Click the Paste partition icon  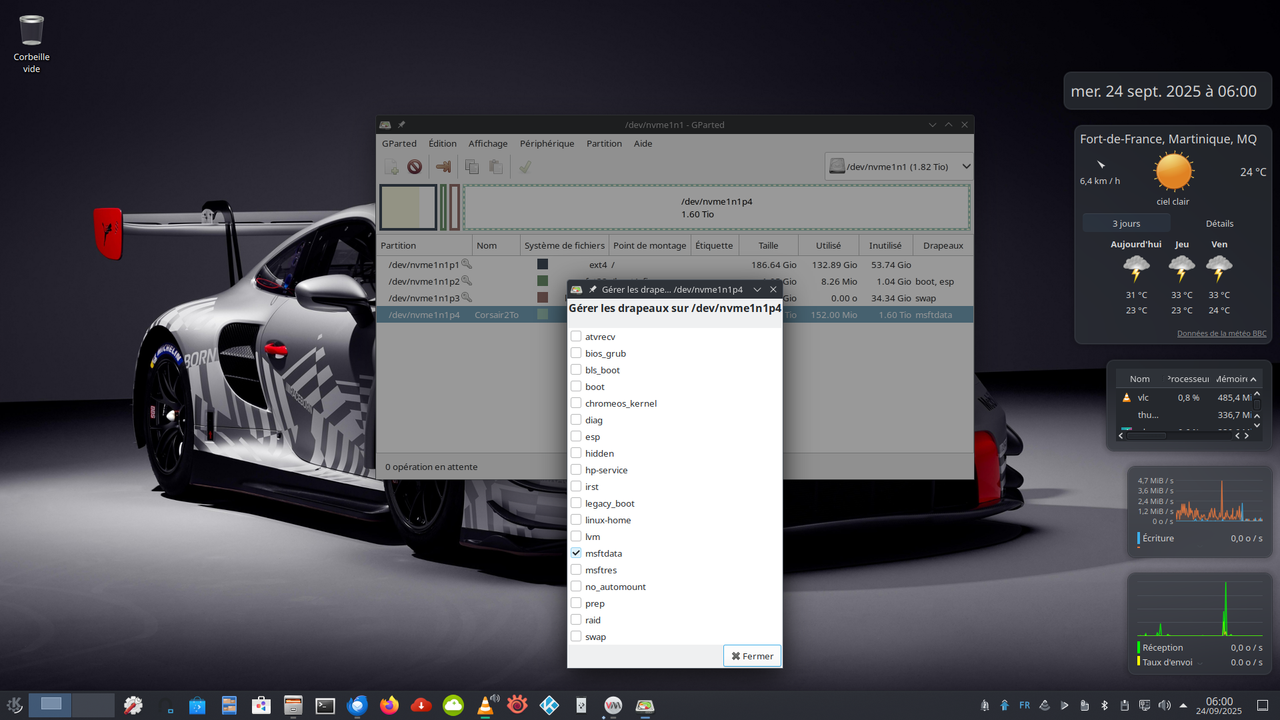[x=494, y=167]
